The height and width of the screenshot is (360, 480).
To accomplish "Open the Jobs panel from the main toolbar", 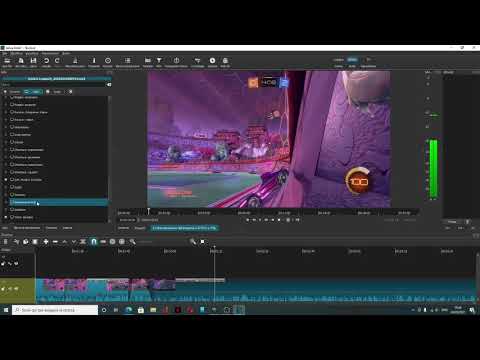I will pos(225,62).
